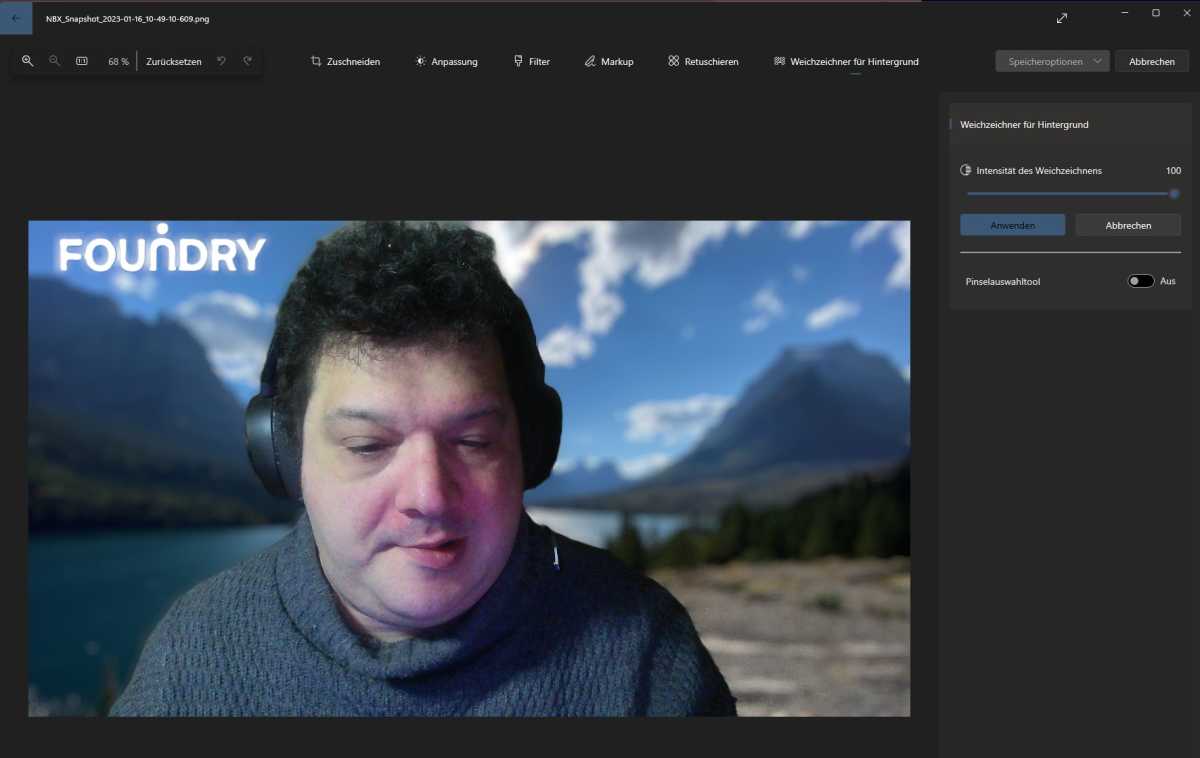
Task: Open the Speicheroptionen dropdown
Action: [x=1052, y=61]
